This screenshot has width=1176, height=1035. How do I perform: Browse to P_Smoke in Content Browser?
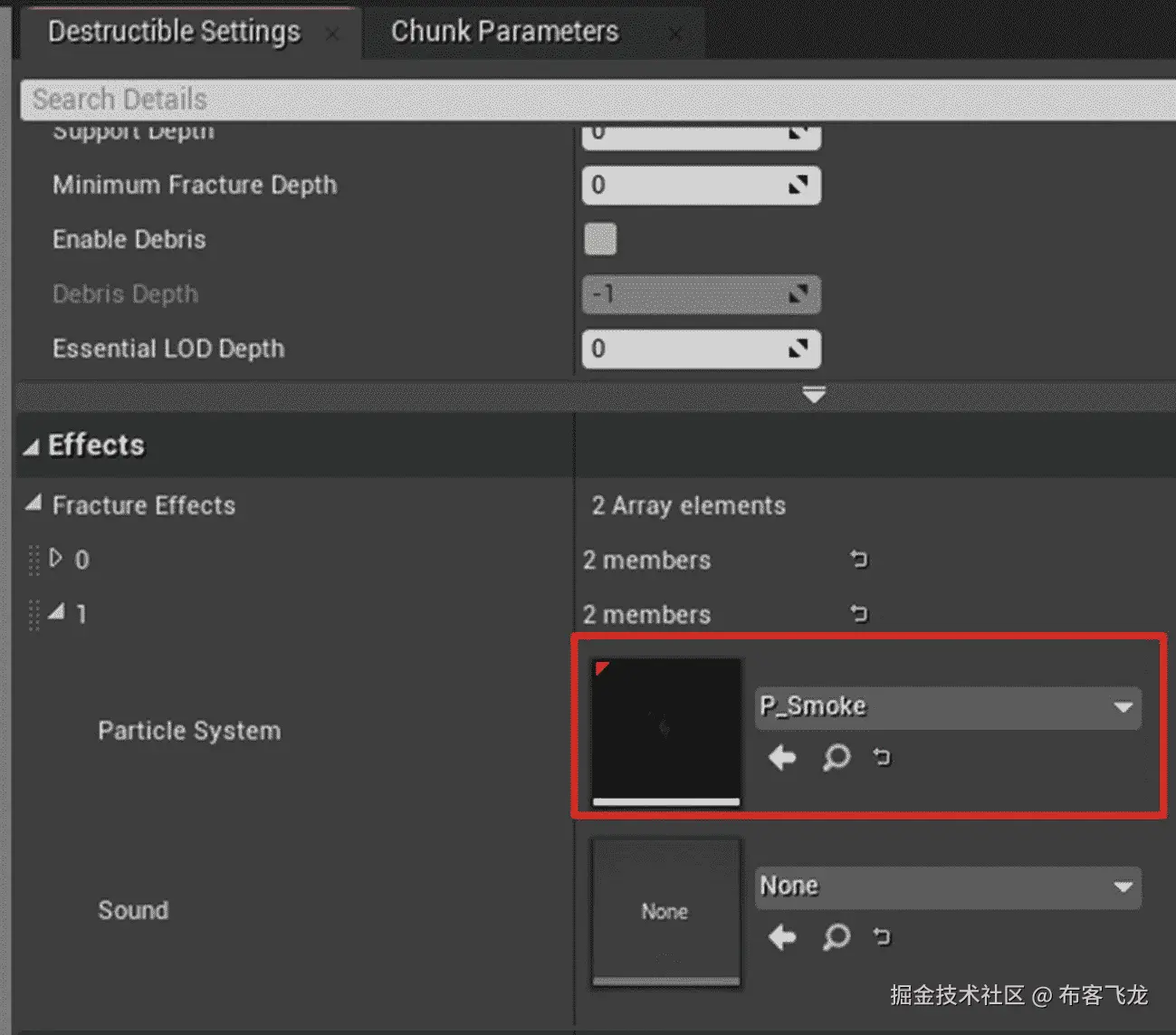[837, 757]
